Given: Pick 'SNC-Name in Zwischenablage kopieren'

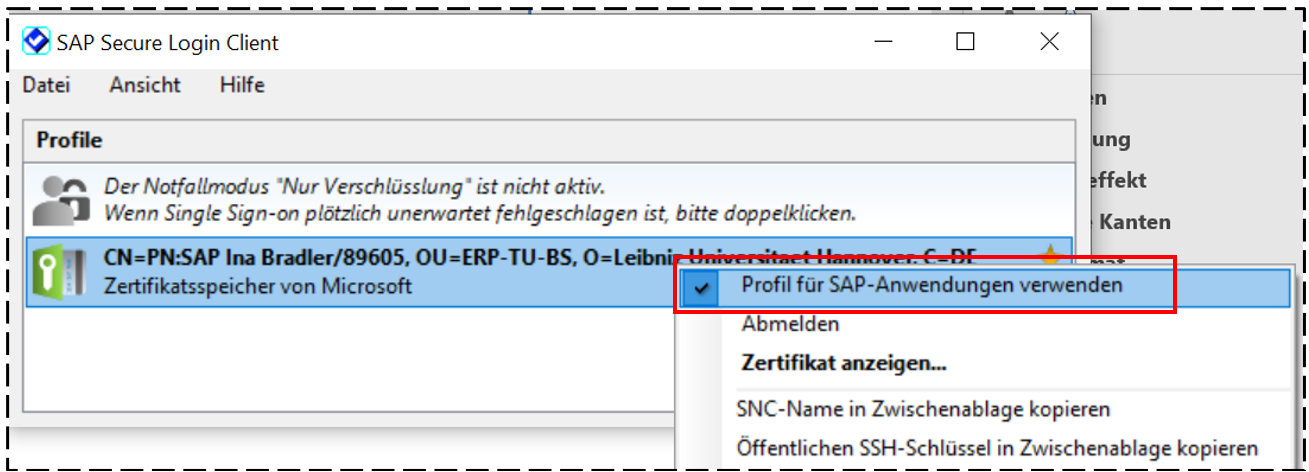Looking at the screenshot, I should 923,409.
